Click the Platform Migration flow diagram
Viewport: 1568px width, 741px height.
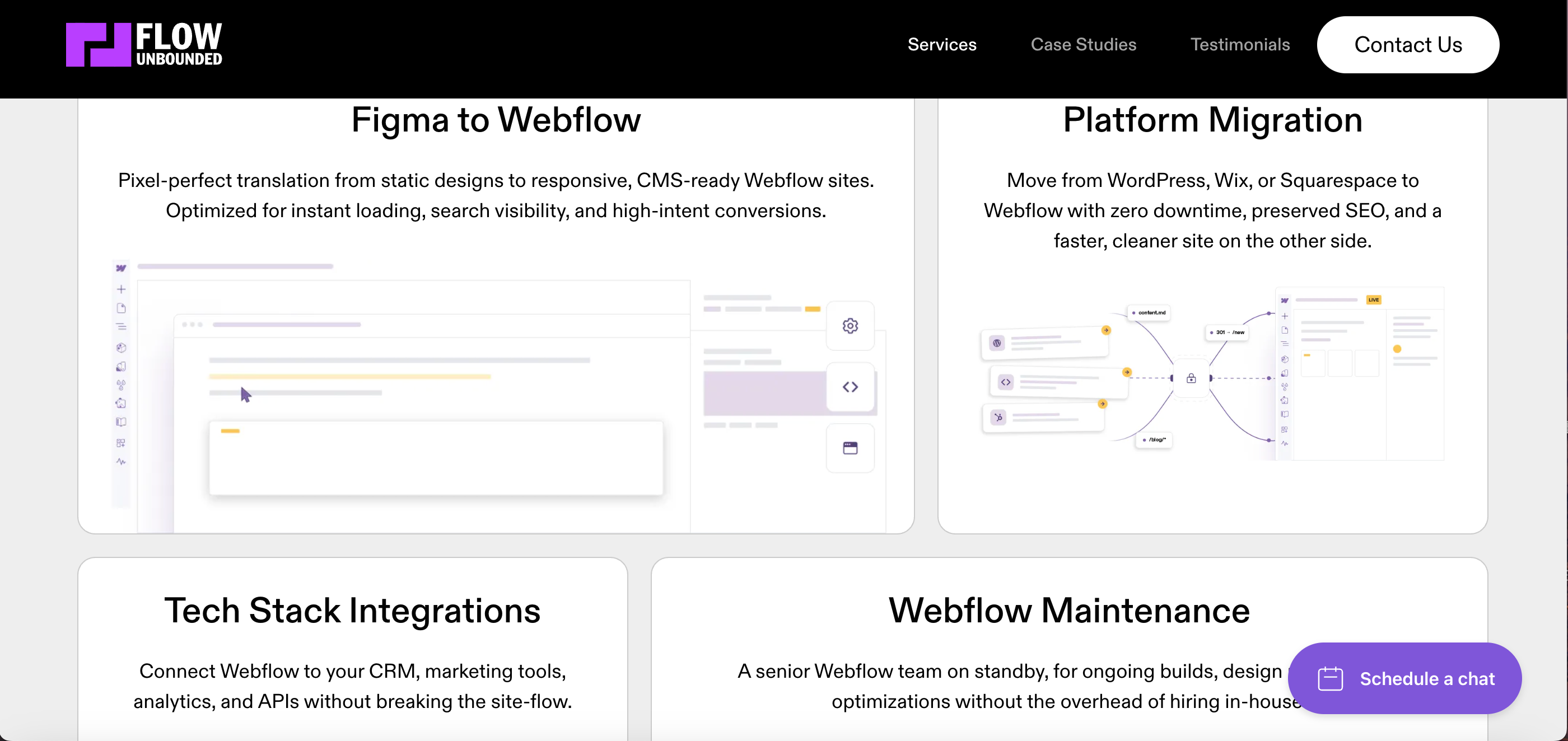(1212, 373)
